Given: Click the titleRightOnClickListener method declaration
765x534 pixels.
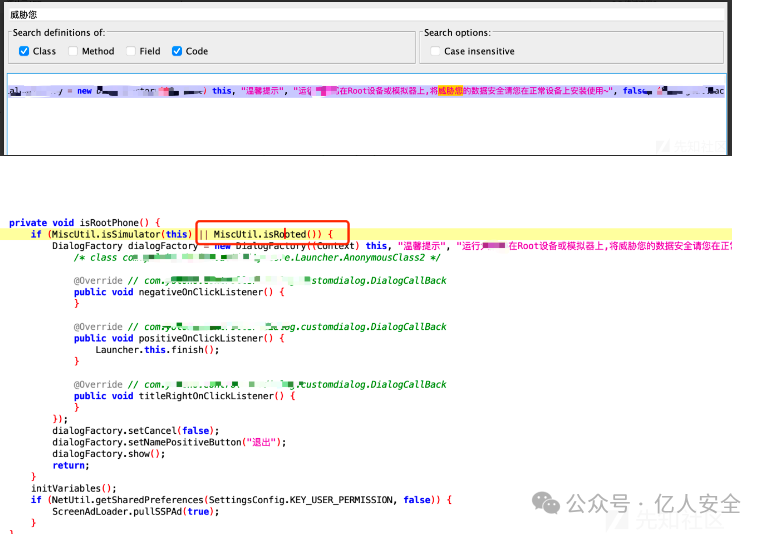Looking at the screenshot, I should point(205,395).
